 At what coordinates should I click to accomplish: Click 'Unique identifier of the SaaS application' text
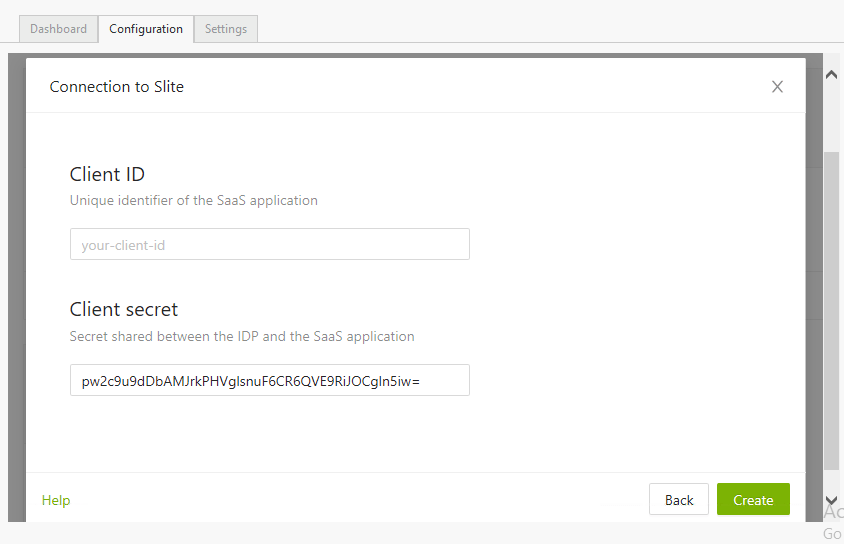click(x=194, y=201)
